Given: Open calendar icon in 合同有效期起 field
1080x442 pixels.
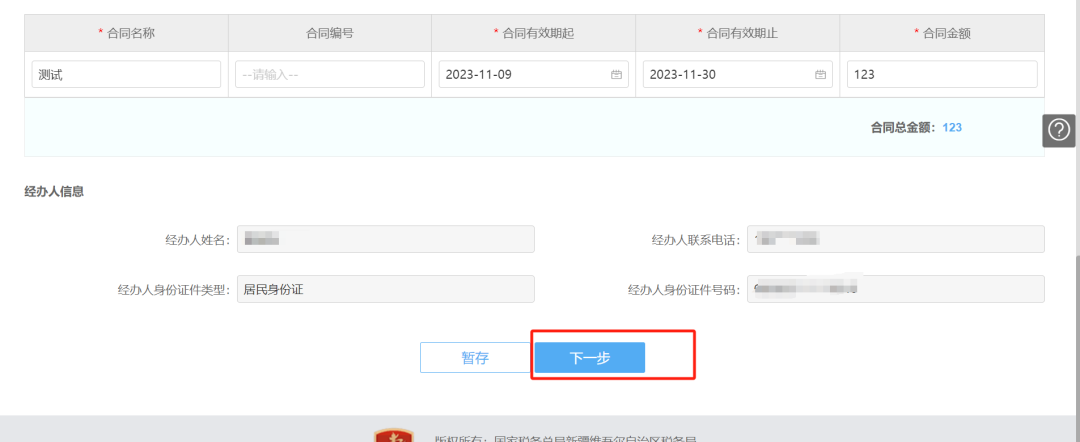Looking at the screenshot, I should [616, 74].
